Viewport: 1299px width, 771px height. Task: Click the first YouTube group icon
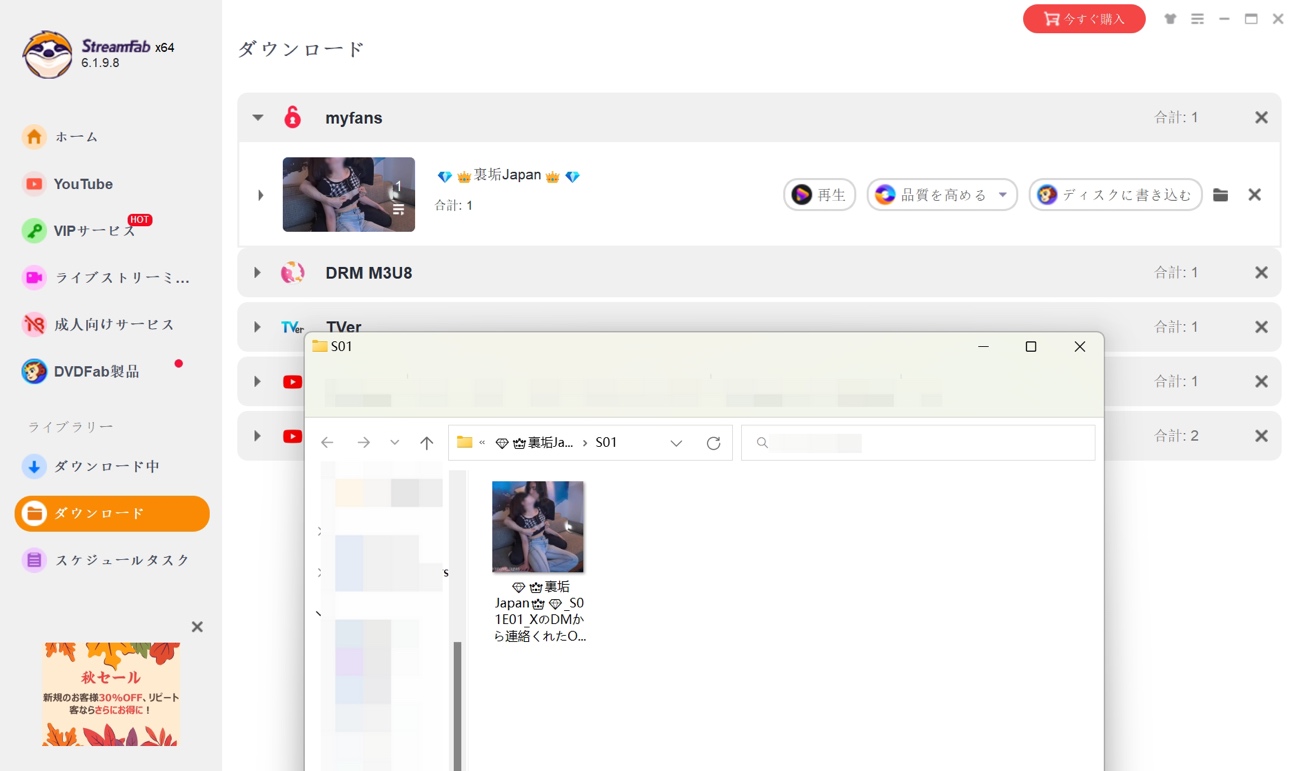coord(293,381)
